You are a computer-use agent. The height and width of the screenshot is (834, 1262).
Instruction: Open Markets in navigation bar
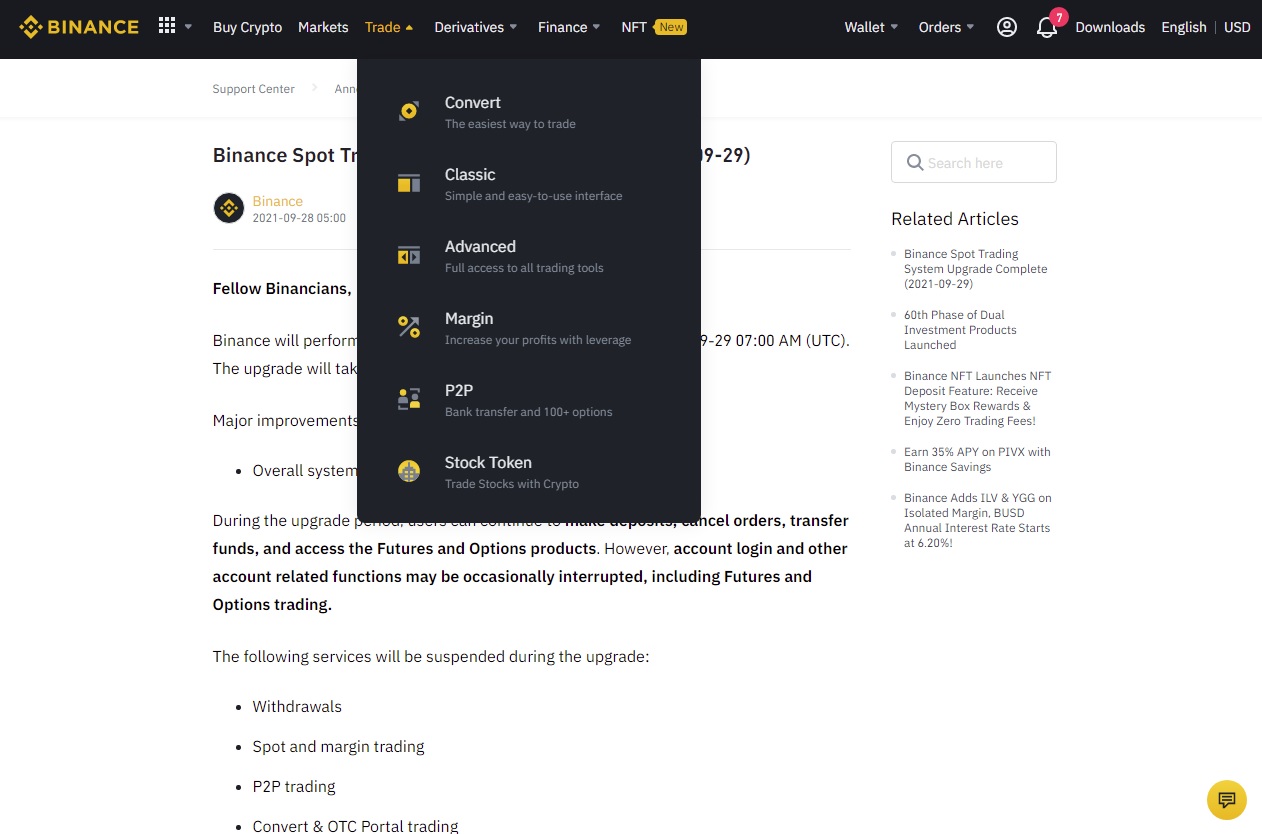323,27
